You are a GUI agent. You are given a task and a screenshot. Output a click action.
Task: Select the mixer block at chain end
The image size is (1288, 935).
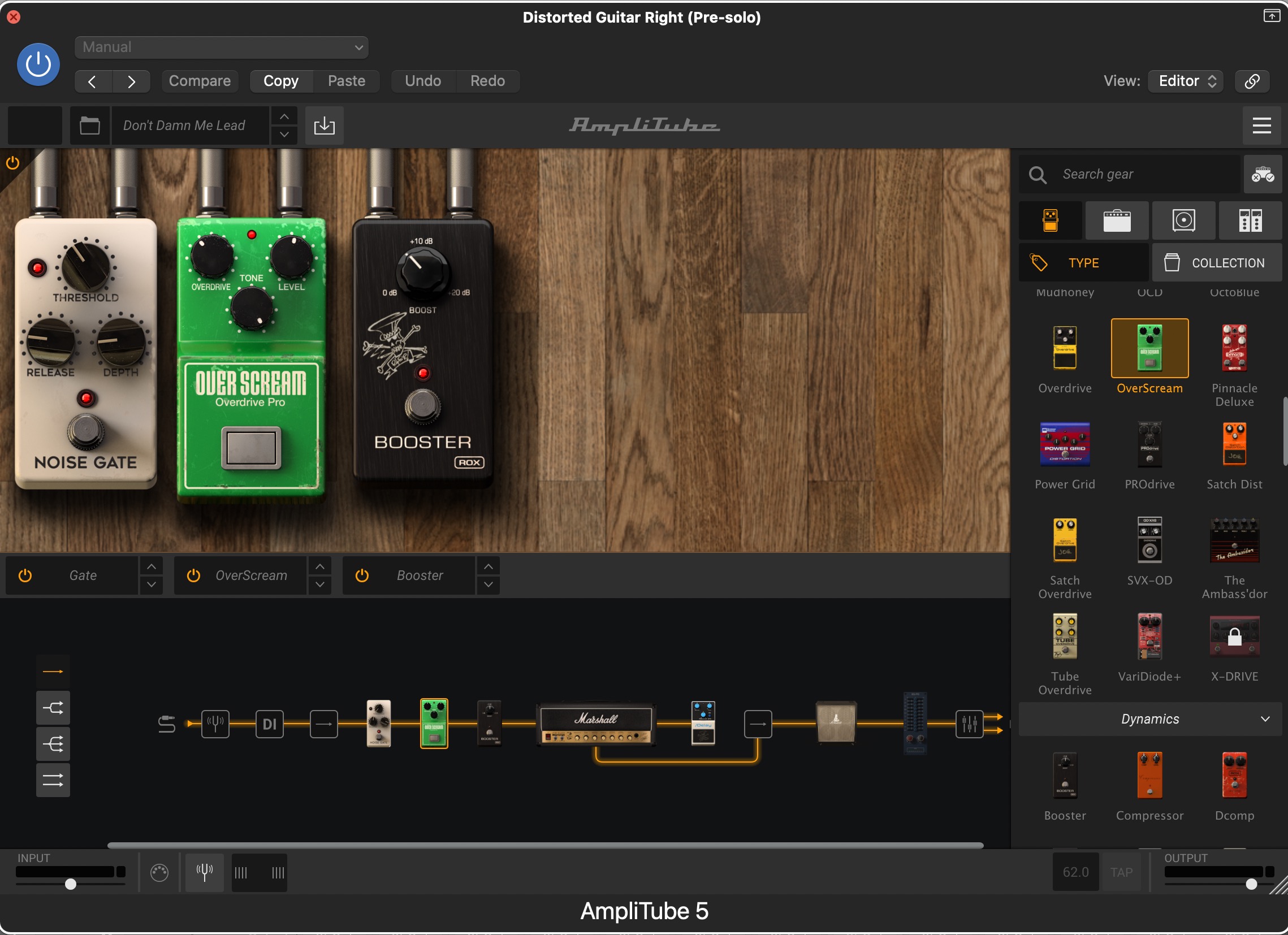(x=969, y=724)
